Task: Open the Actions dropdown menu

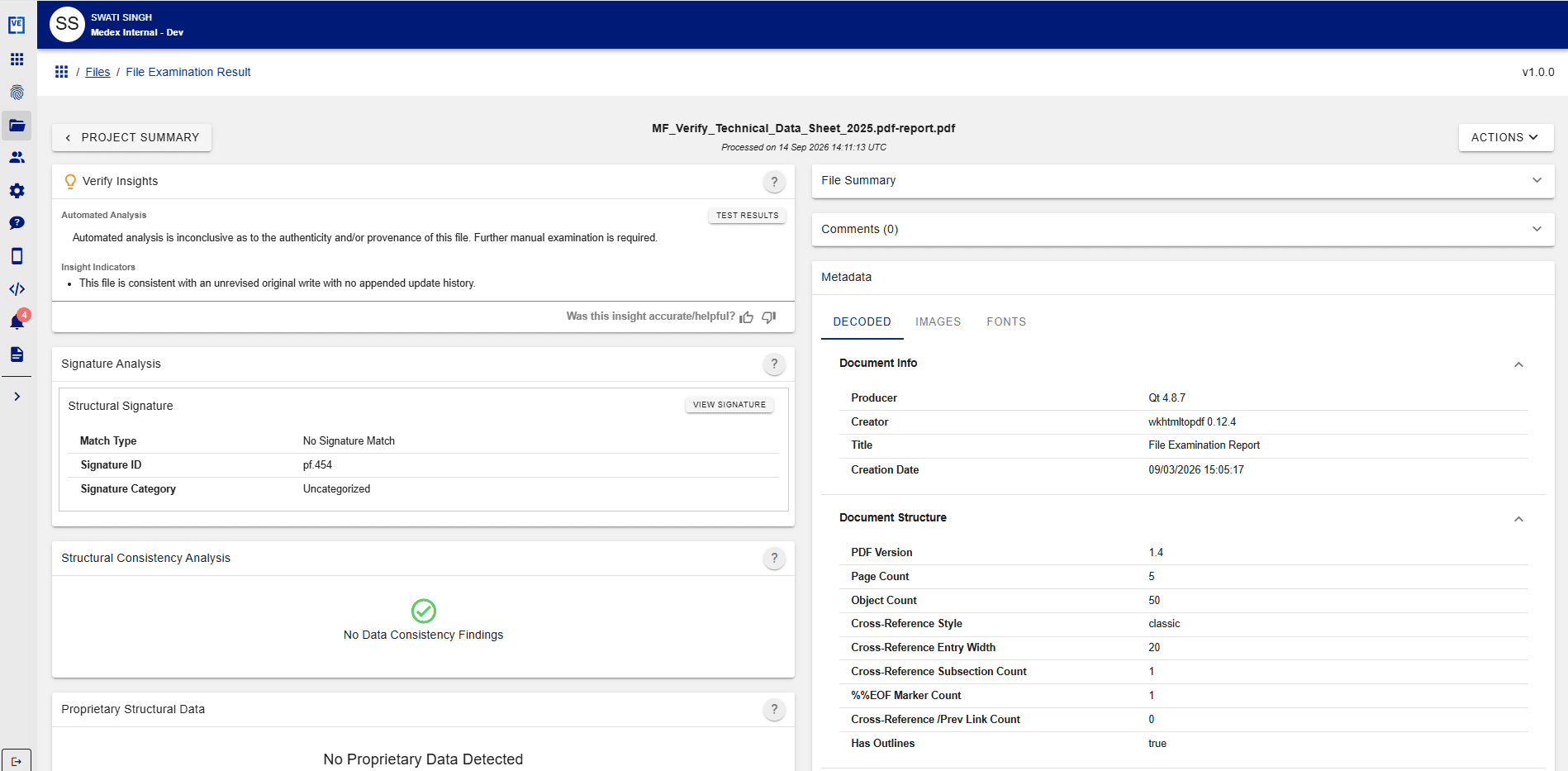Action: point(1505,137)
